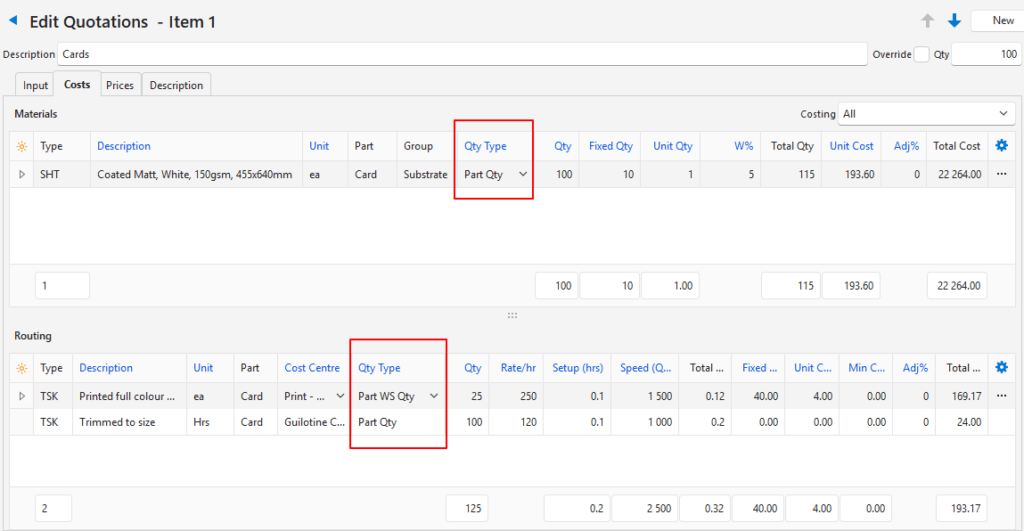
Task: Open the Costing dropdown set to All
Action: pyautogui.click(x=927, y=114)
